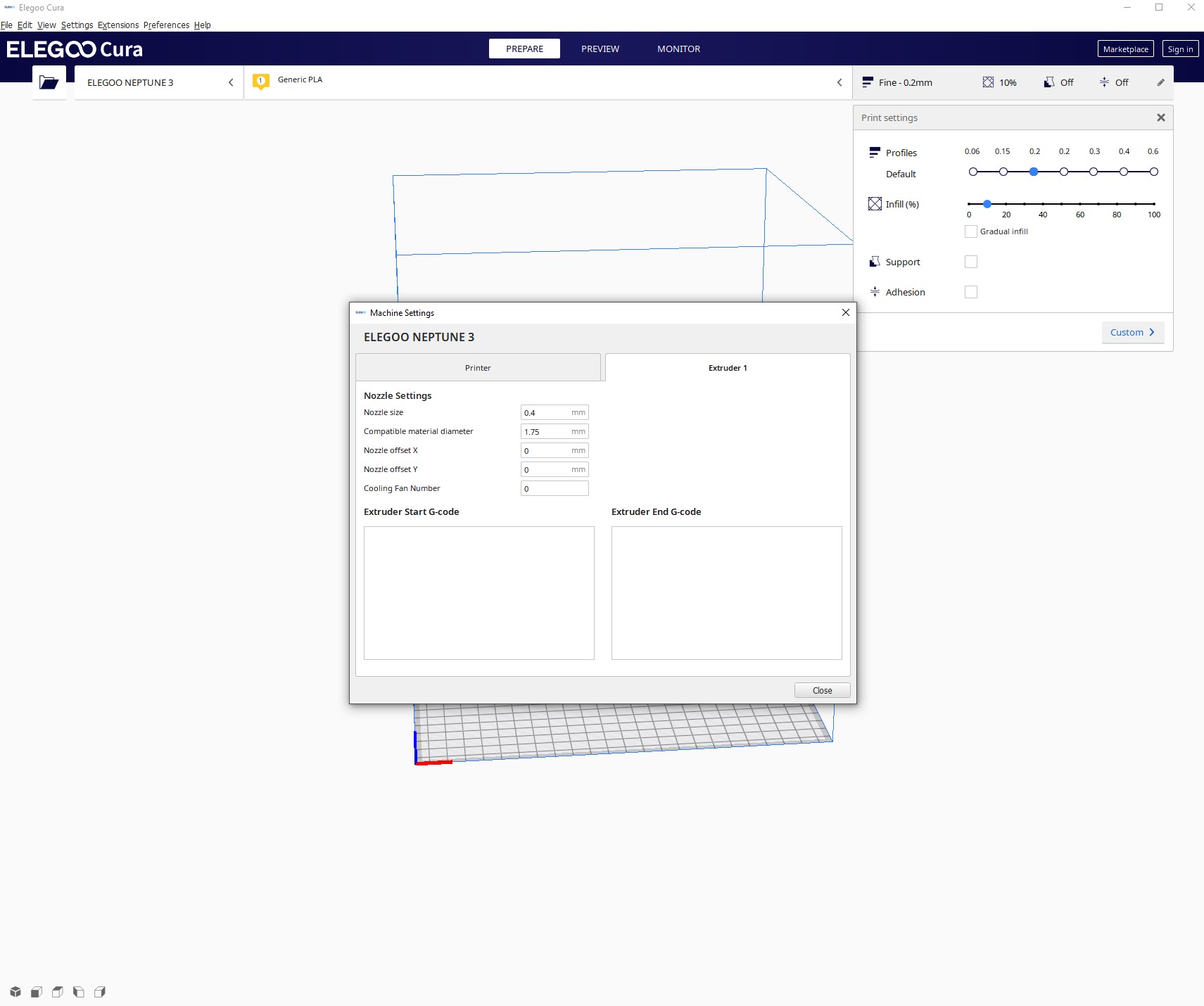Expand the Generic PLA material panel chevron
Viewport: 1204px width, 1006px height.
click(x=839, y=82)
